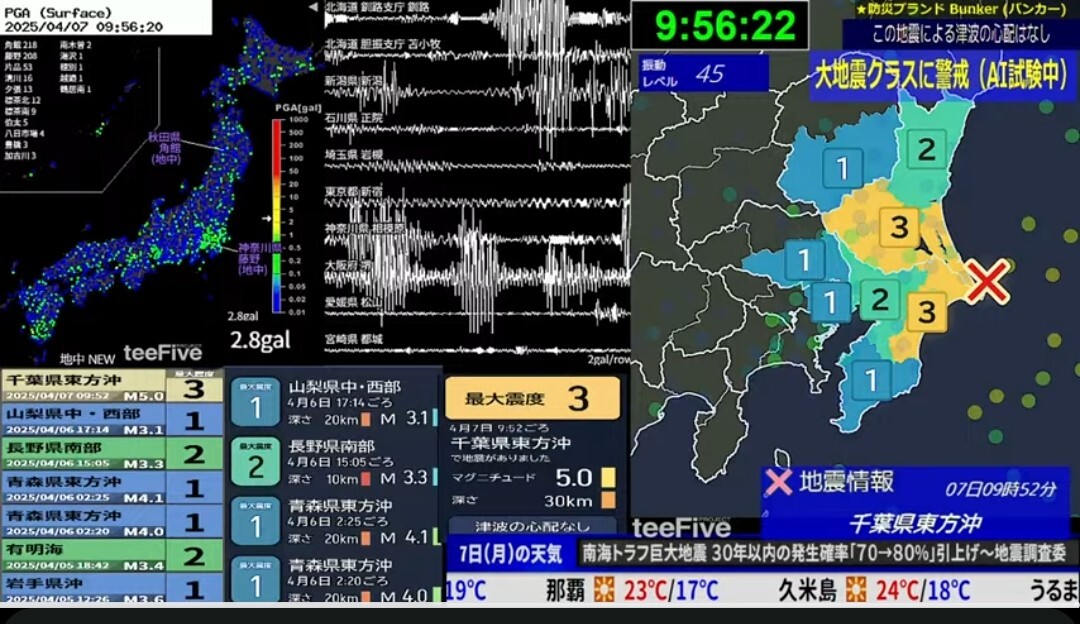Click the 久米島 sunny weather icon
The width and height of the screenshot is (1080, 624).
(855, 590)
